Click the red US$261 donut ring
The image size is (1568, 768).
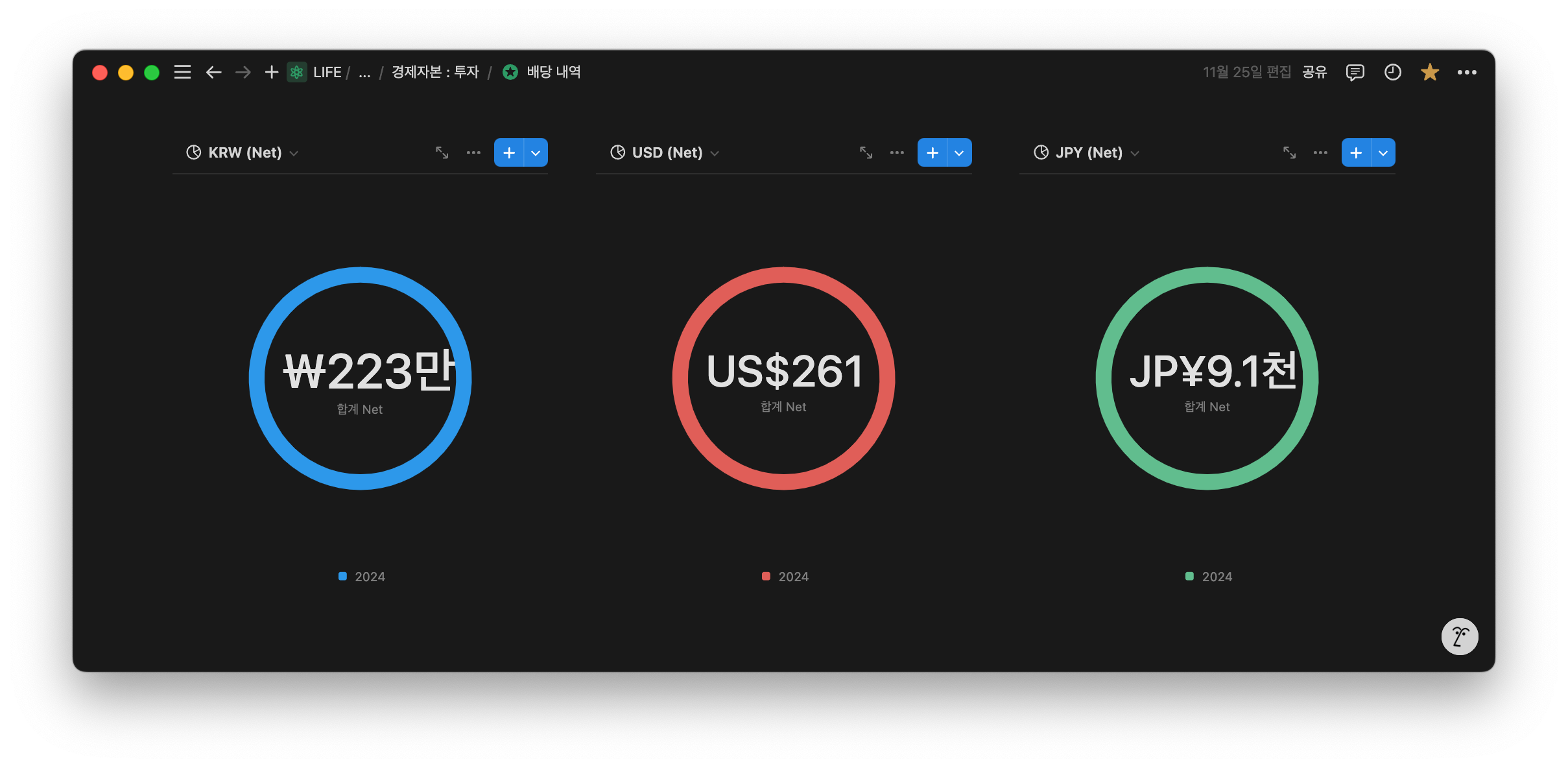click(681, 378)
